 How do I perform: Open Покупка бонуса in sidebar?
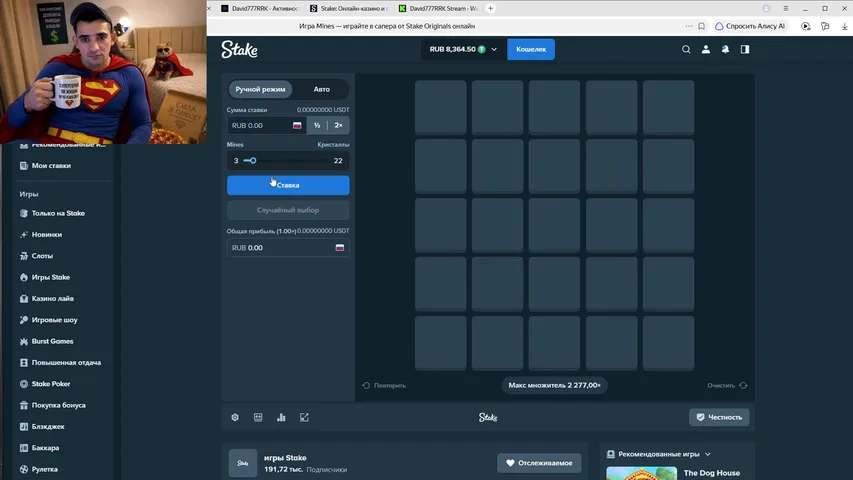(x=59, y=405)
